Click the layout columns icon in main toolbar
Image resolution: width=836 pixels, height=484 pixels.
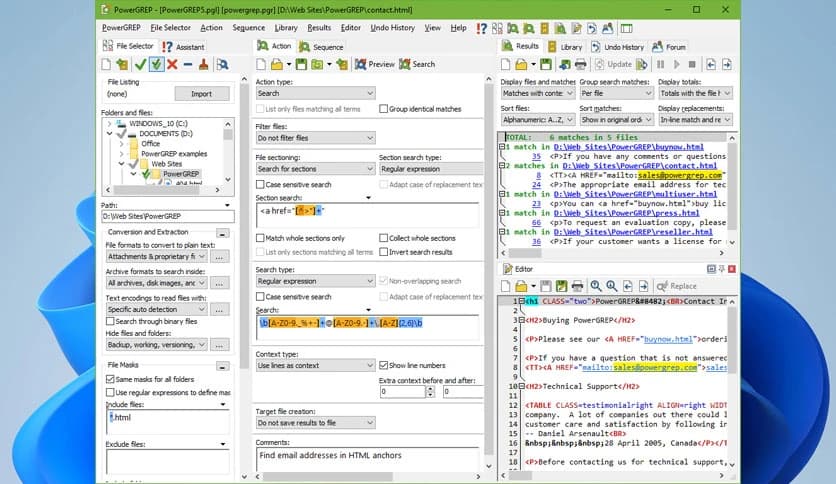click(626, 28)
